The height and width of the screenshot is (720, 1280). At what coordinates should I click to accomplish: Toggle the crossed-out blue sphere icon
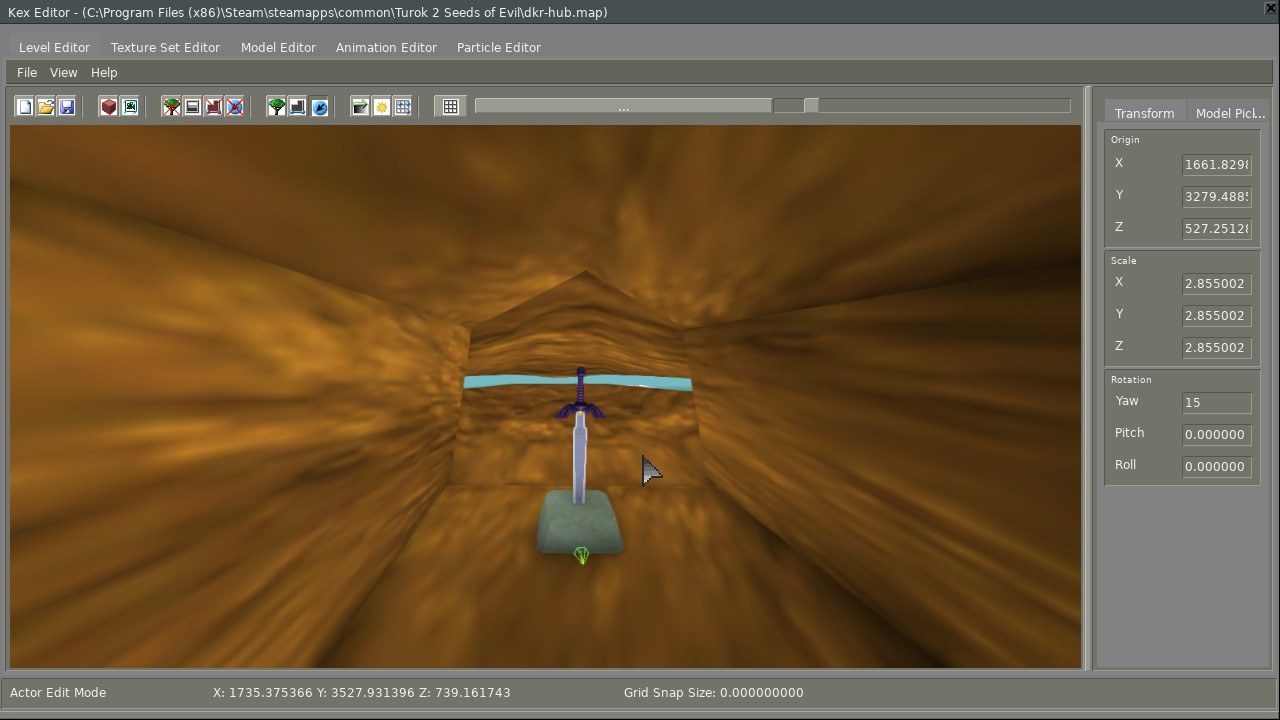(235, 106)
